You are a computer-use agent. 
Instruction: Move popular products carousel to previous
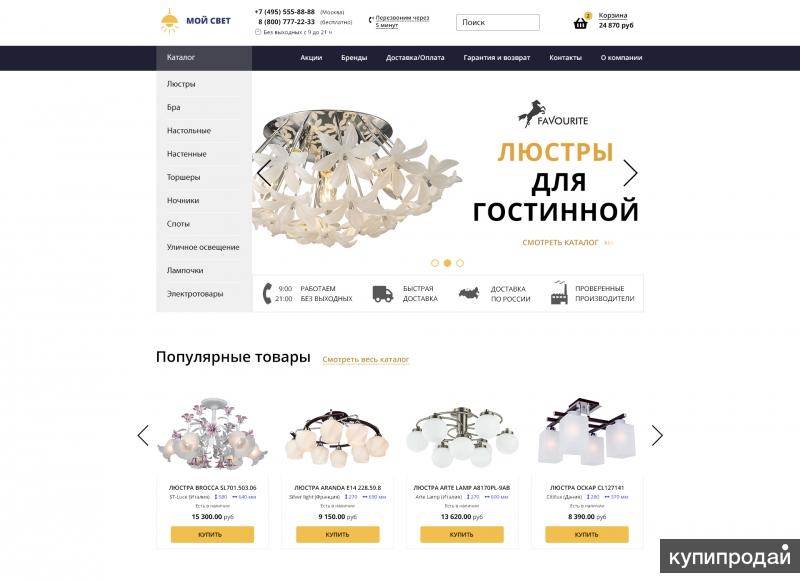[143, 436]
